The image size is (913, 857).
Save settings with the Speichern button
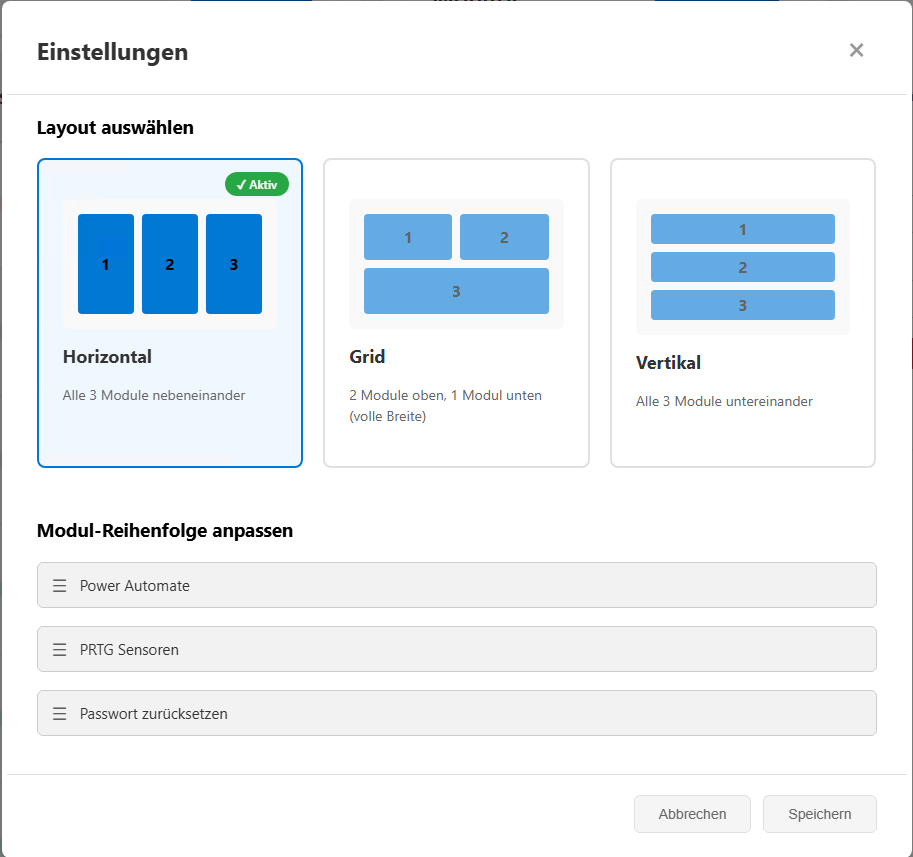(x=820, y=814)
